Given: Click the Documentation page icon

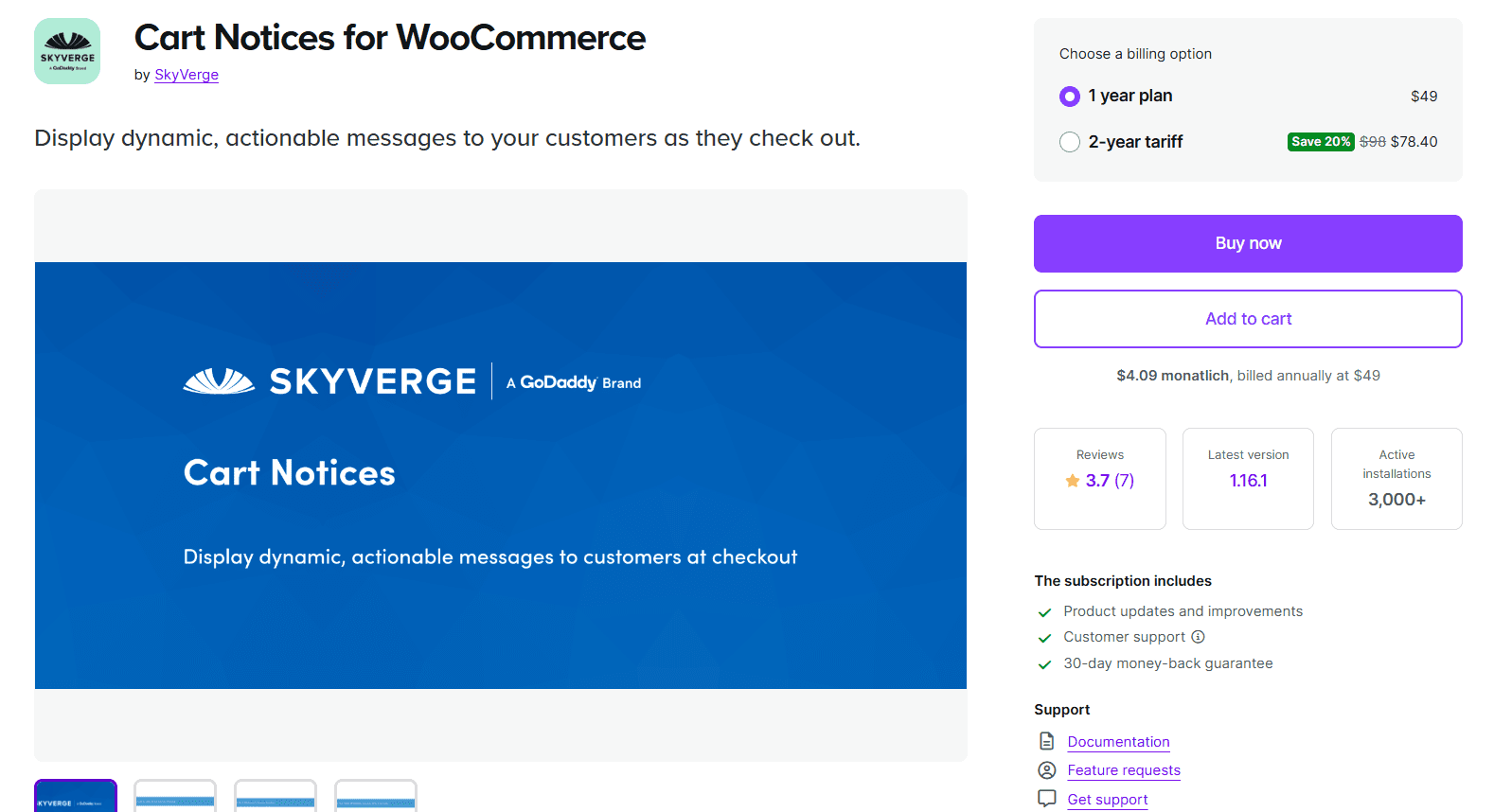Looking at the screenshot, I should pos(1046,741).
